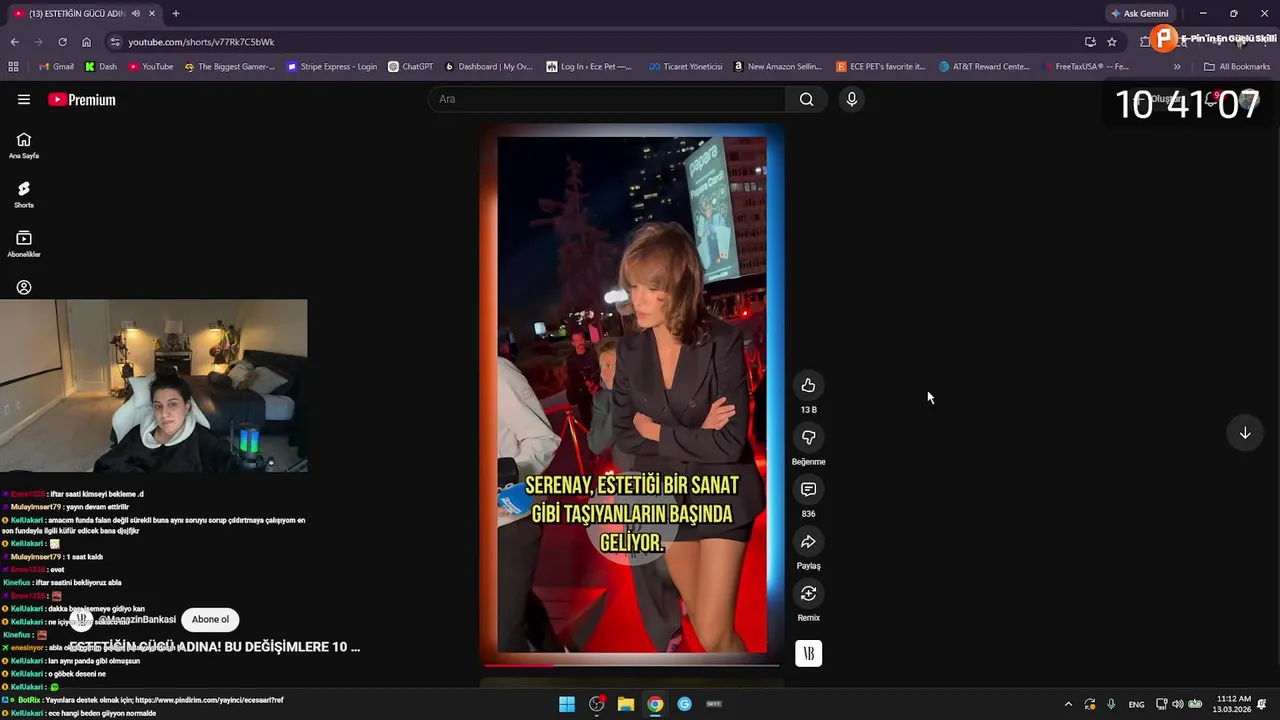Open the apps grid in bookmarks bar
The image size is (1280, 720).
13,67
